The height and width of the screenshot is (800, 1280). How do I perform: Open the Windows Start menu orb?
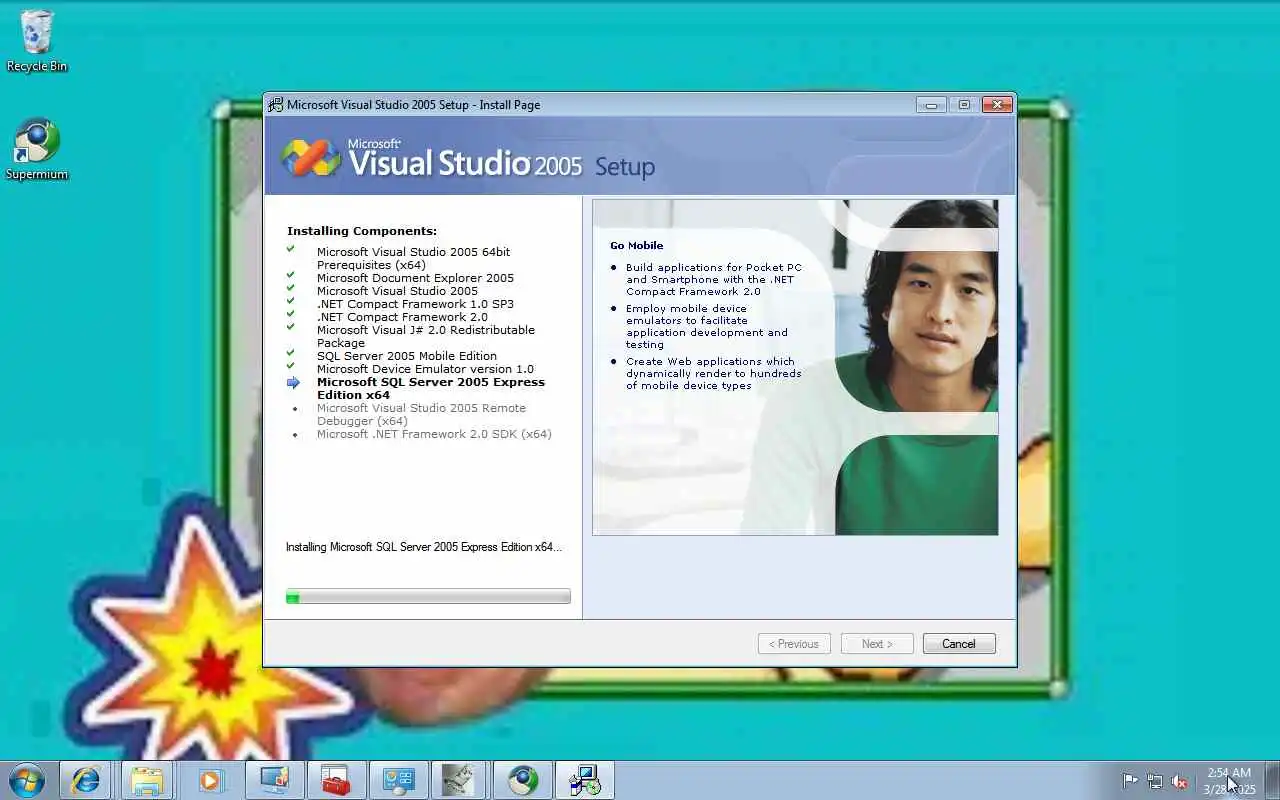(x=26, y=780)
